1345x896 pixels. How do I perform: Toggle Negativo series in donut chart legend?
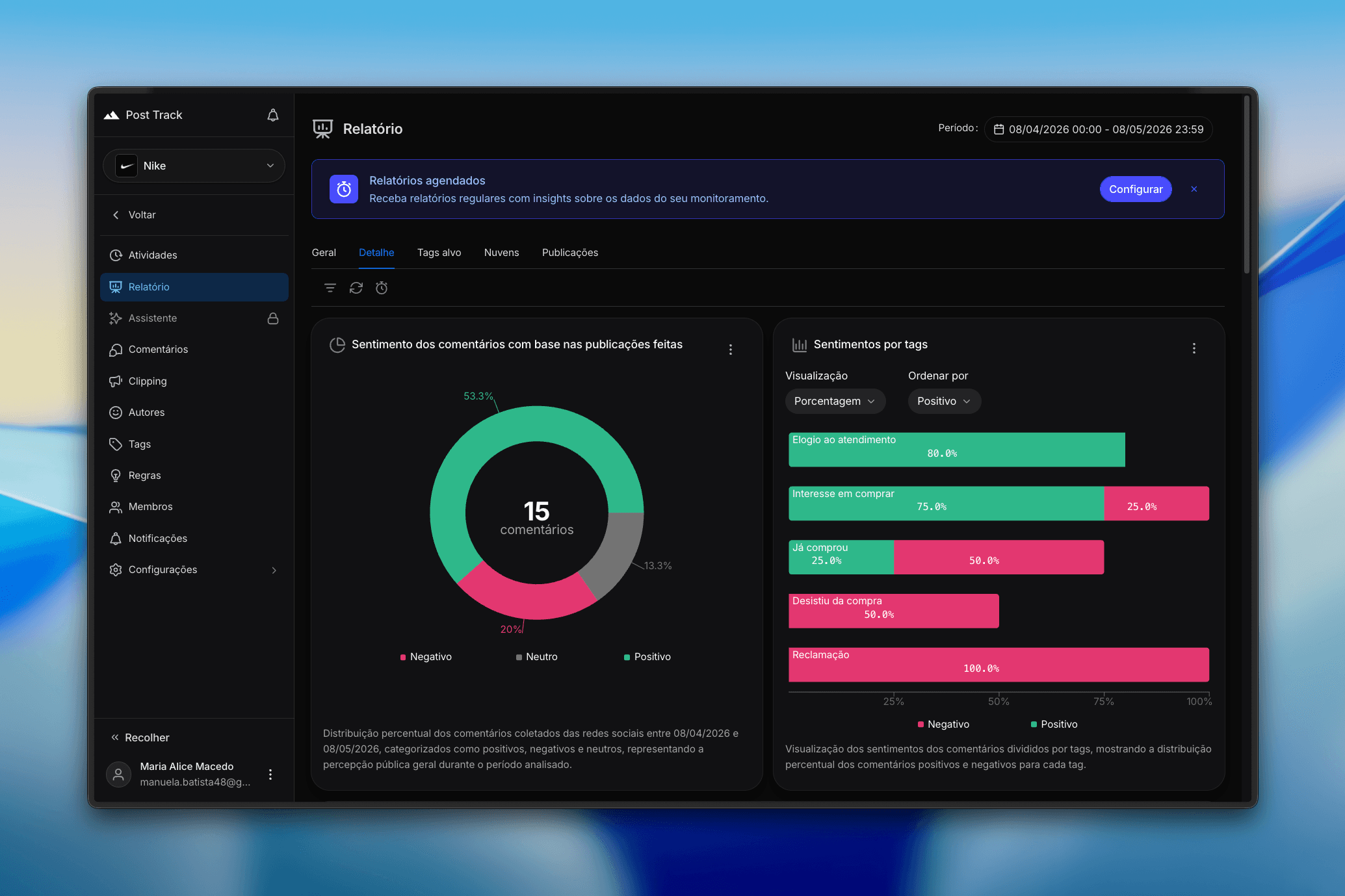click(x=426, y=657)
